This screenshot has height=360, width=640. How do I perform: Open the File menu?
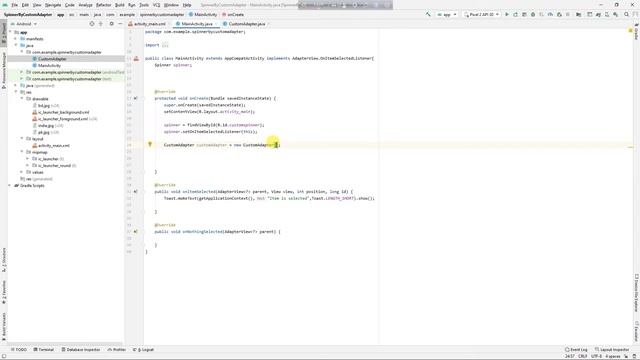coord(15,5)
